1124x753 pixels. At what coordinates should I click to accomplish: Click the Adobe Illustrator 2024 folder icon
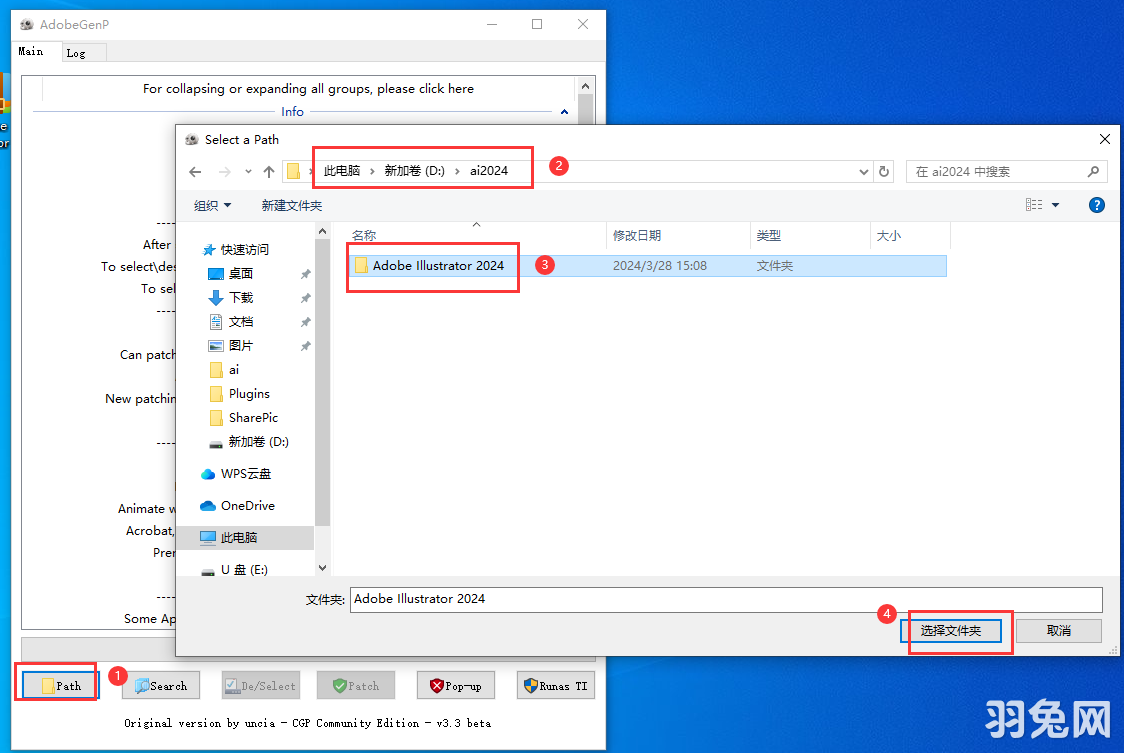pos(361,265)
